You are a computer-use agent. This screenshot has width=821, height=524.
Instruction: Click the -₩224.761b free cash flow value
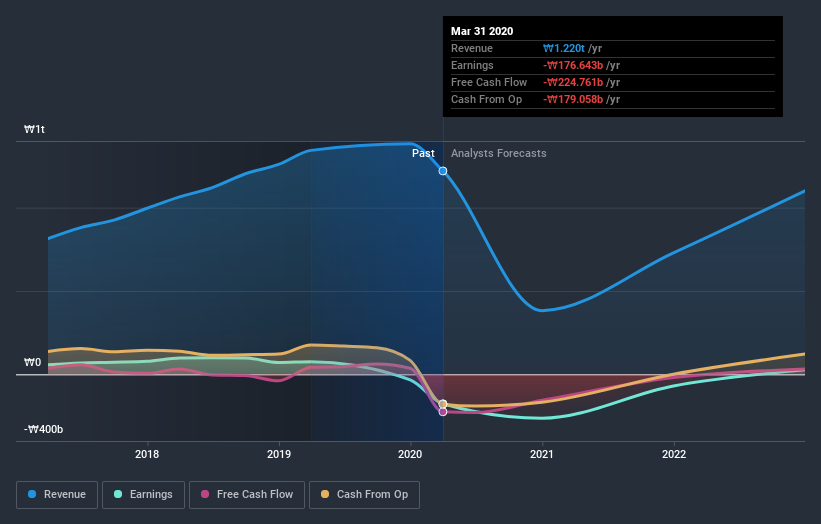[x=573, y=82]
